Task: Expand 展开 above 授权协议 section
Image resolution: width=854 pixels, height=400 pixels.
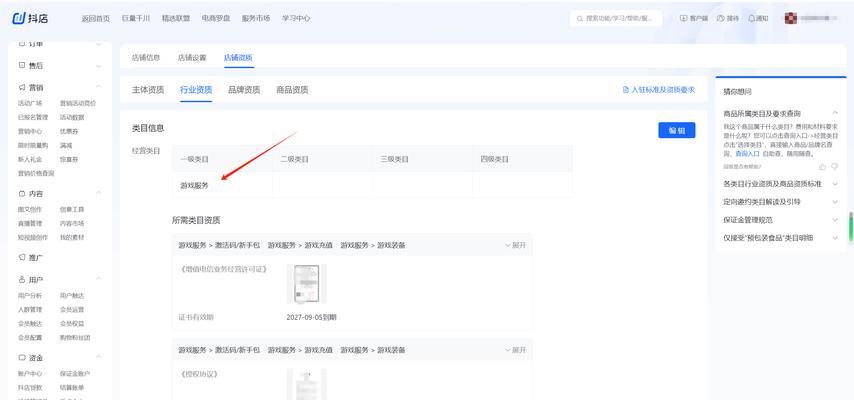Action: pyautogui.click(x=515, y=350)
